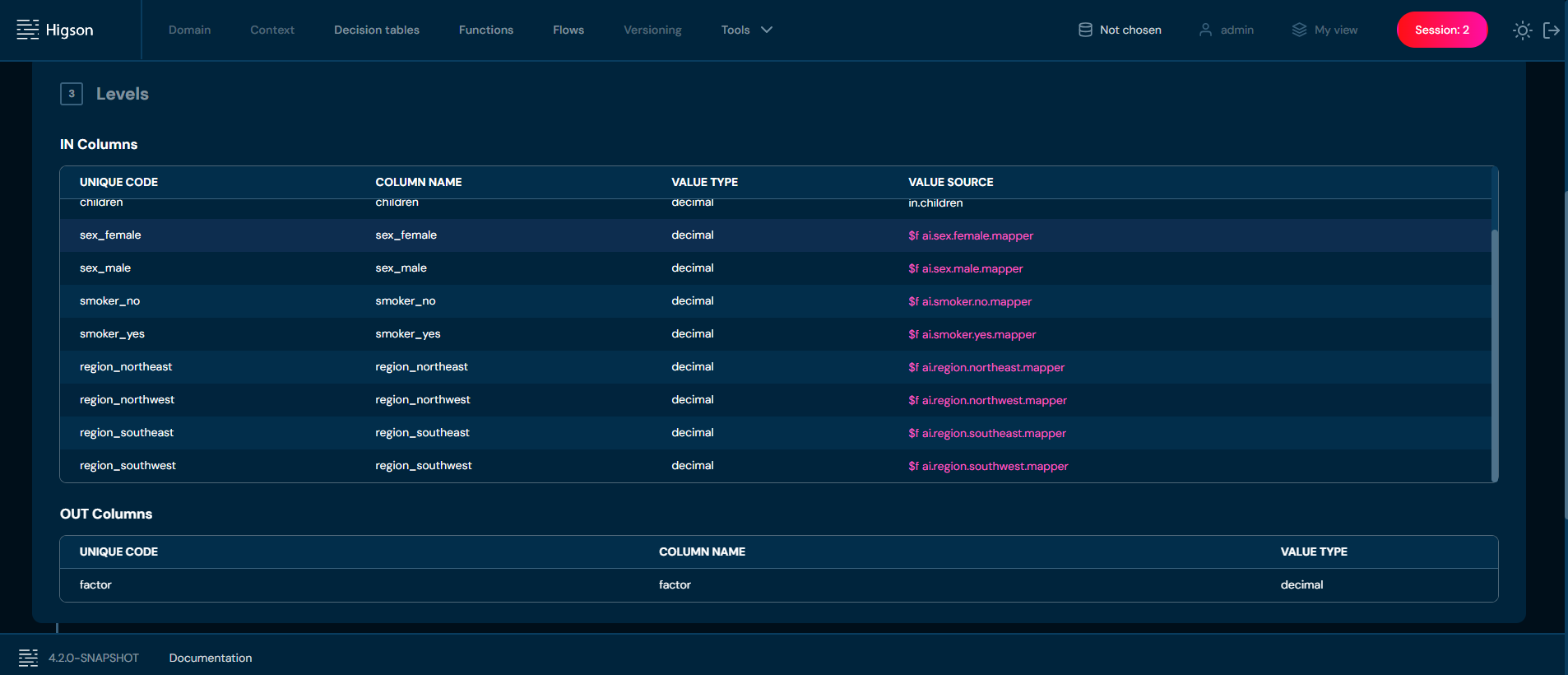Expand the Tools dropdown menu
1568x675 pixels.
(x=735, y=30)
